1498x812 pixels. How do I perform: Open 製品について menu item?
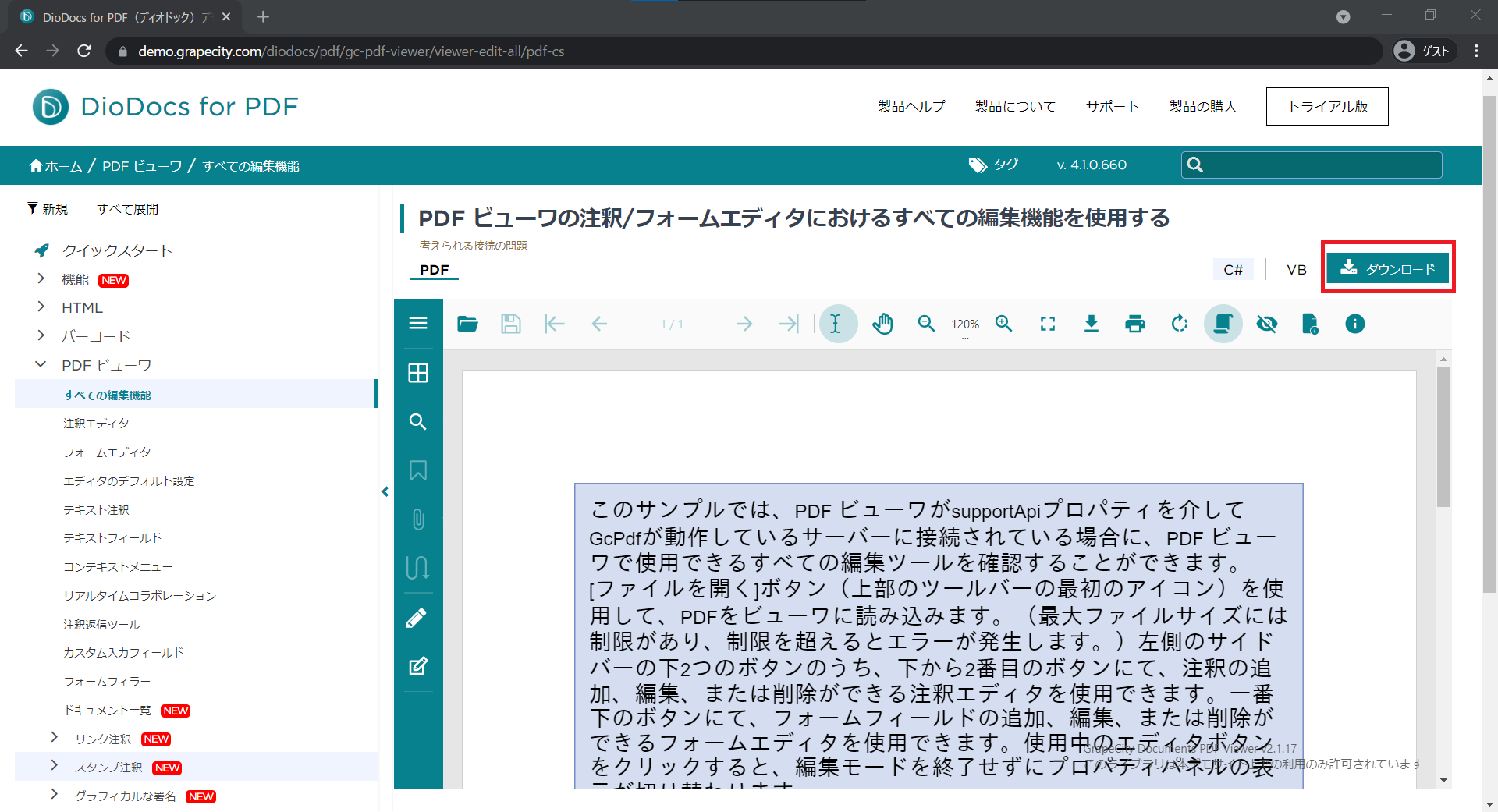1015,106
